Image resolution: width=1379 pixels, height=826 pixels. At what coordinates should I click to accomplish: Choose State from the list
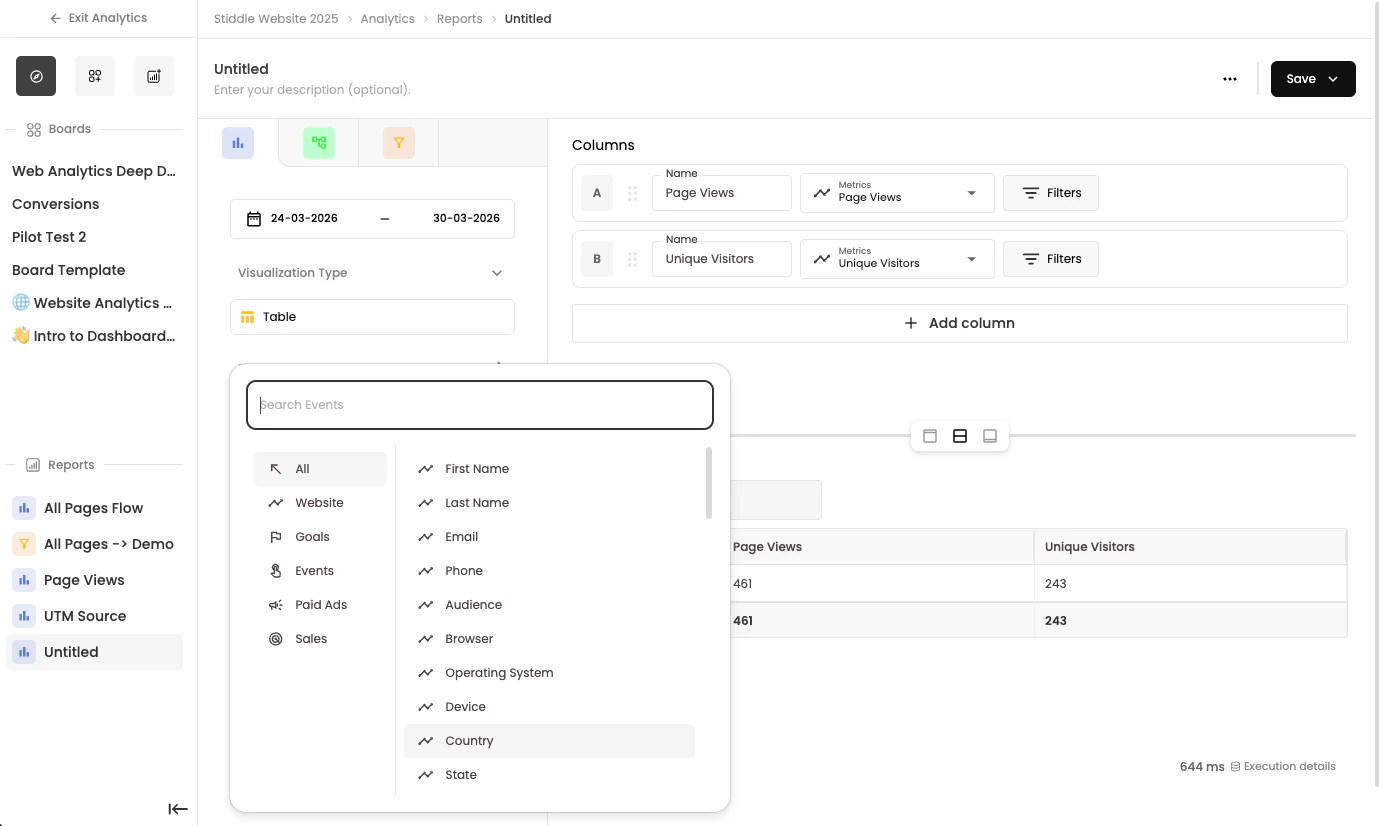point(549,775)
